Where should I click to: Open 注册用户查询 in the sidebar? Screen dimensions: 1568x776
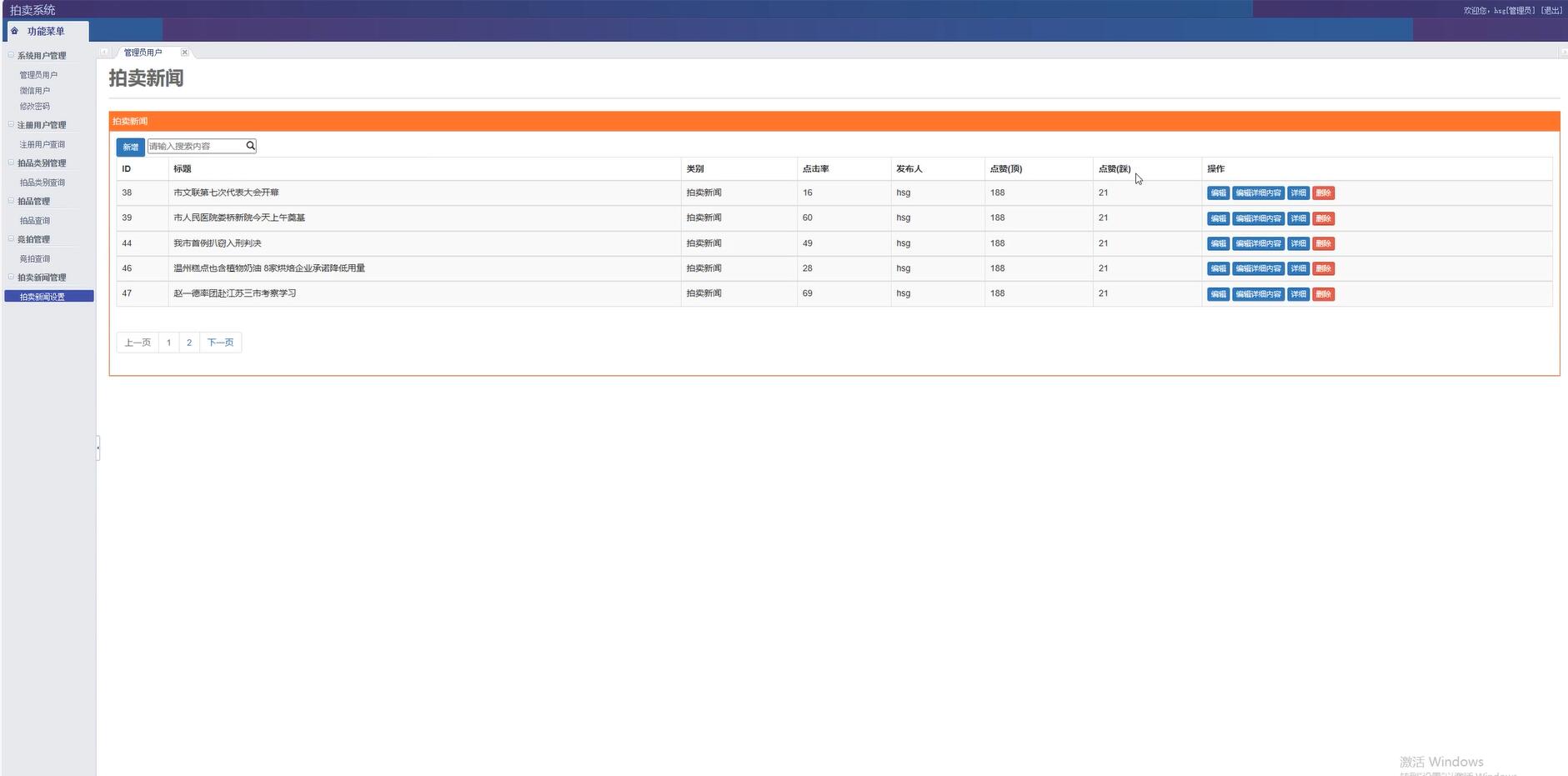pyautogui.click(x=43, y=145)
